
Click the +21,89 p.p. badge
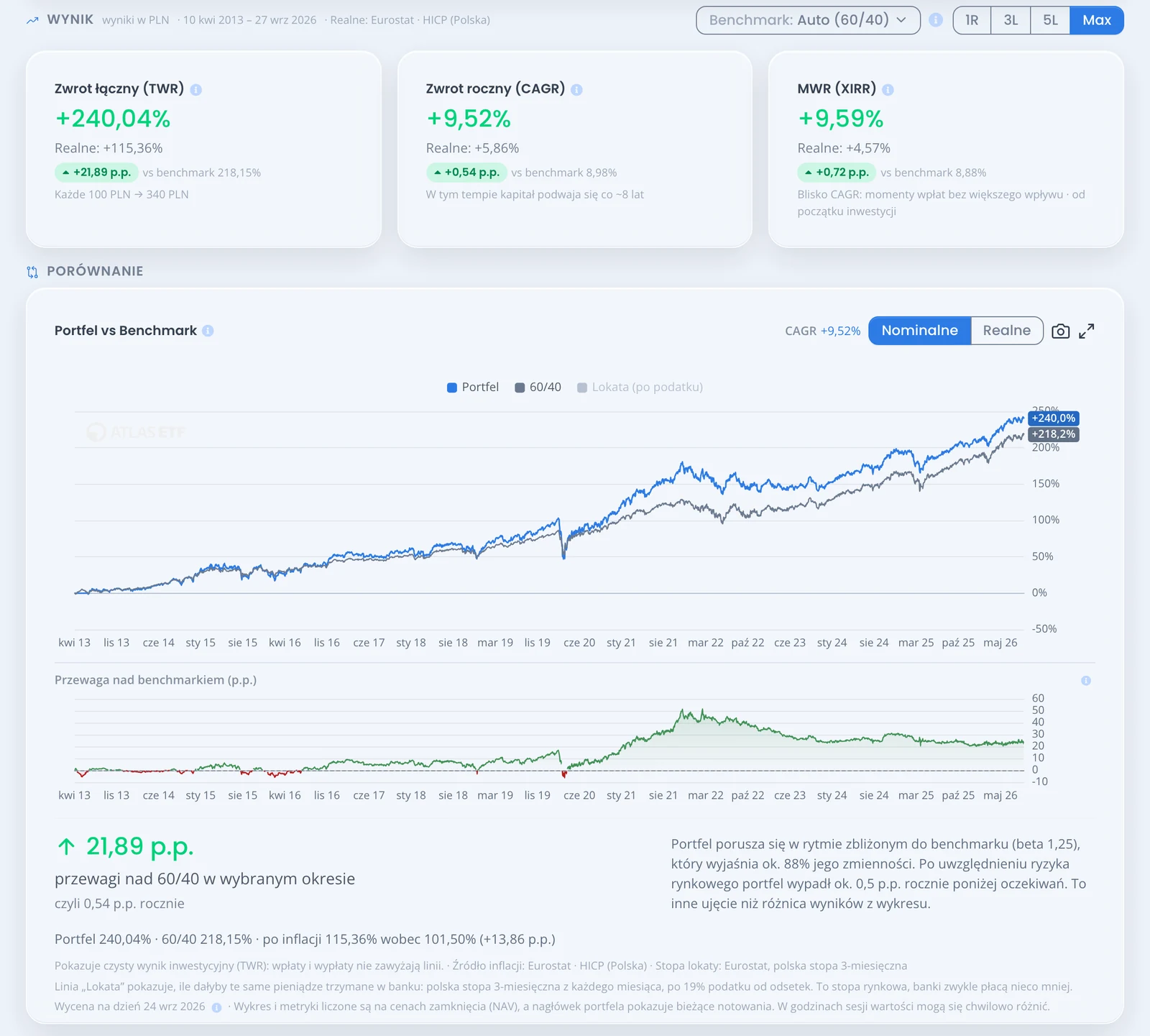(x=96, y=173)
